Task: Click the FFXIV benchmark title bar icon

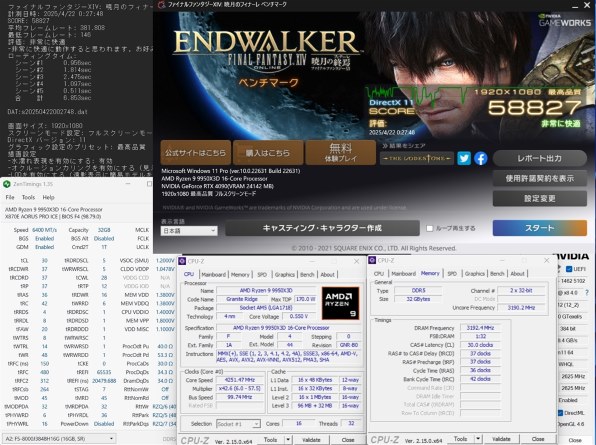Action: [162, 5]
